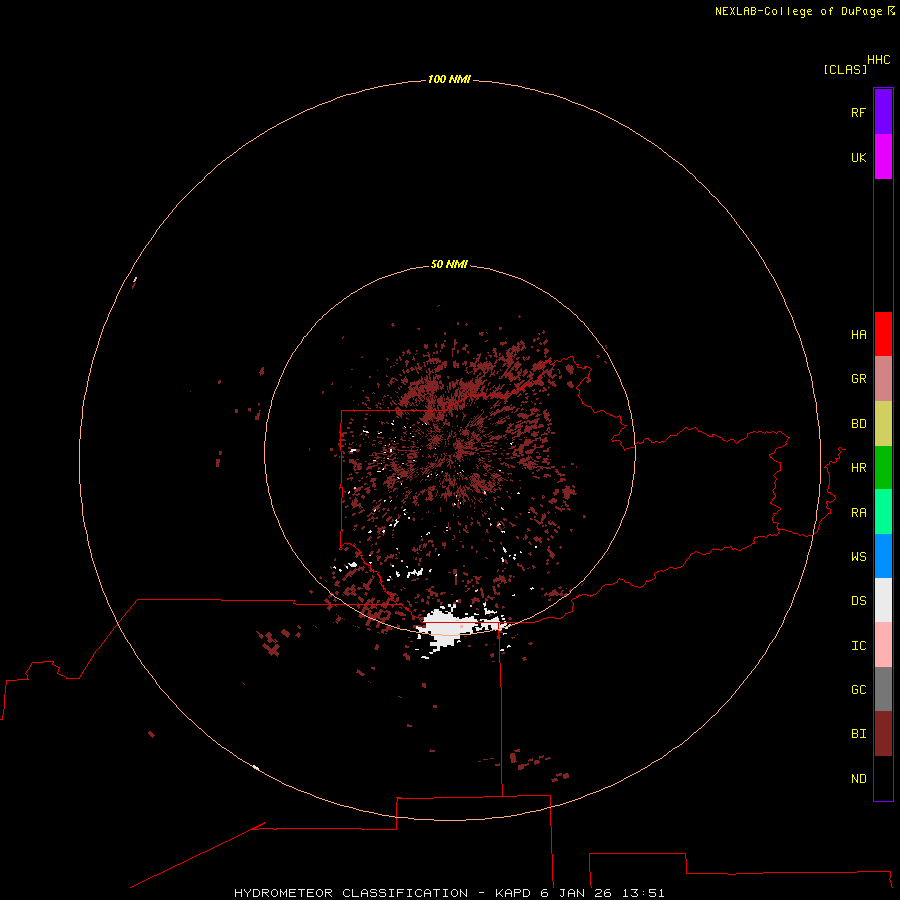
Task: Click the GC gray legend swatch
Action: [x=883, y=689]
